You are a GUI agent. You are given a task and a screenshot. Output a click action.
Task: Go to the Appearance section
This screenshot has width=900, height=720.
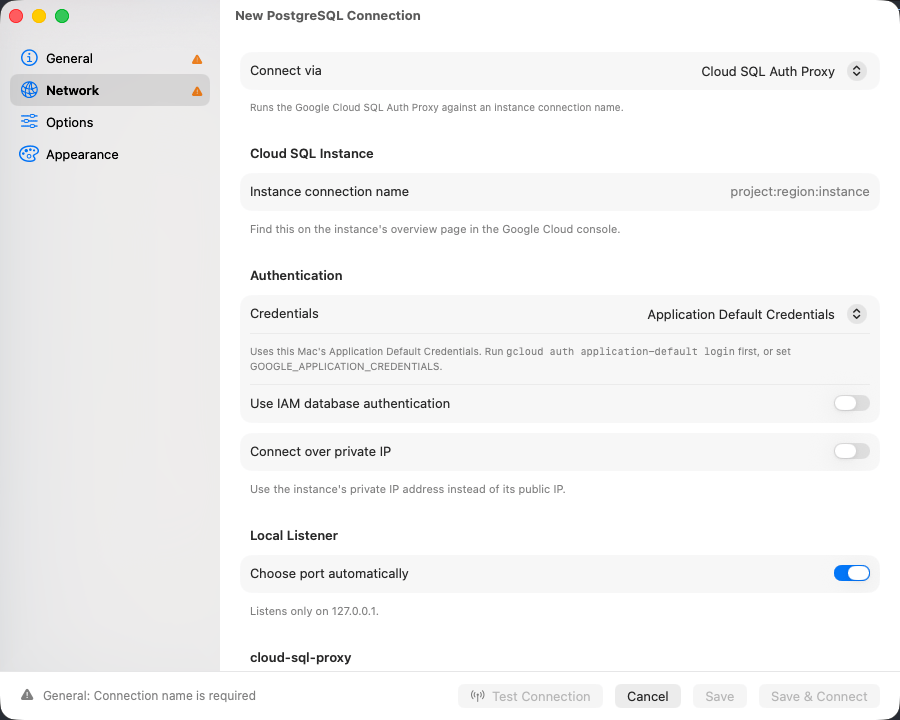pos(110,154)
